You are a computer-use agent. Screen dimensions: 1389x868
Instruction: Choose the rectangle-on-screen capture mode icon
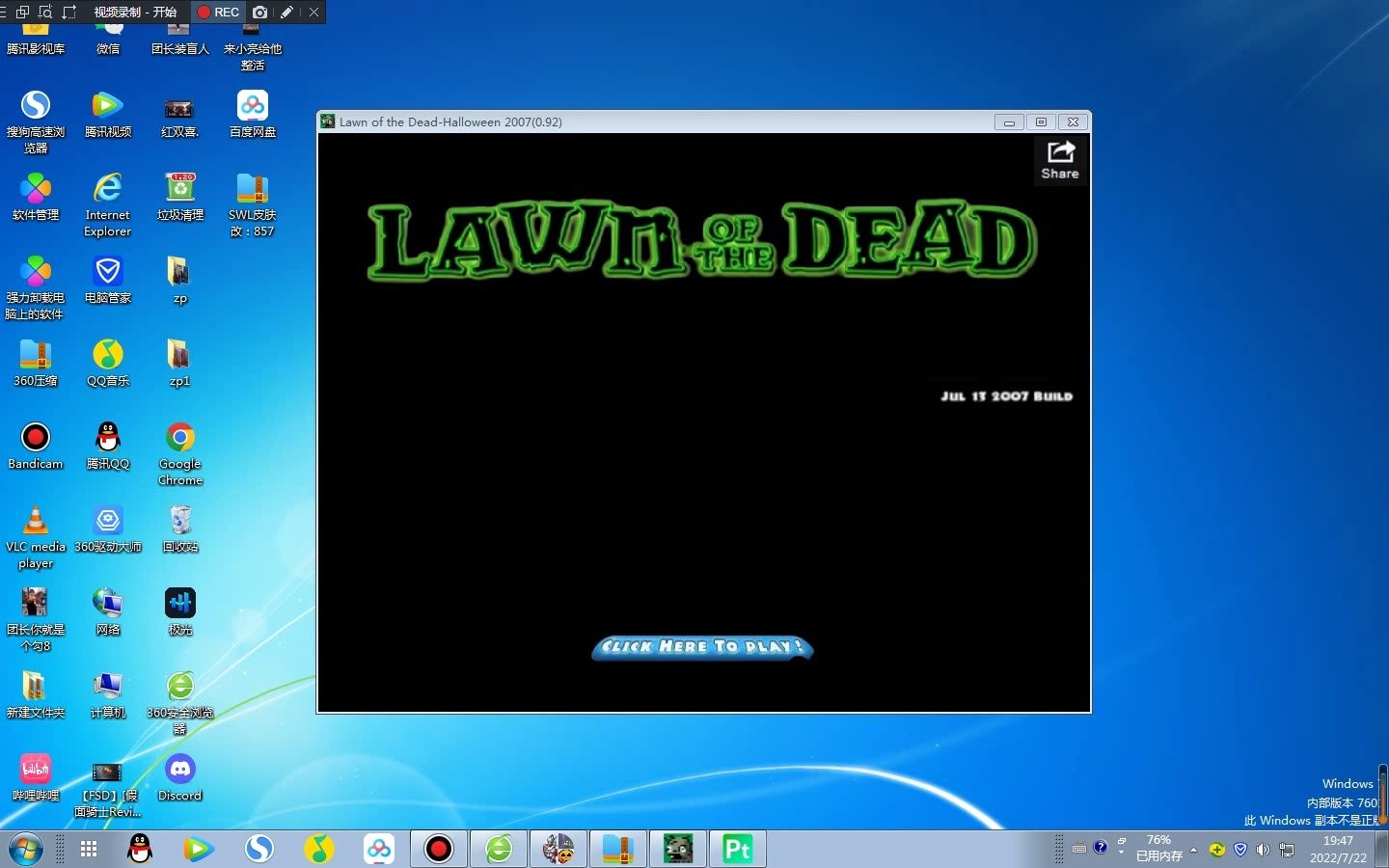(22, 13)
